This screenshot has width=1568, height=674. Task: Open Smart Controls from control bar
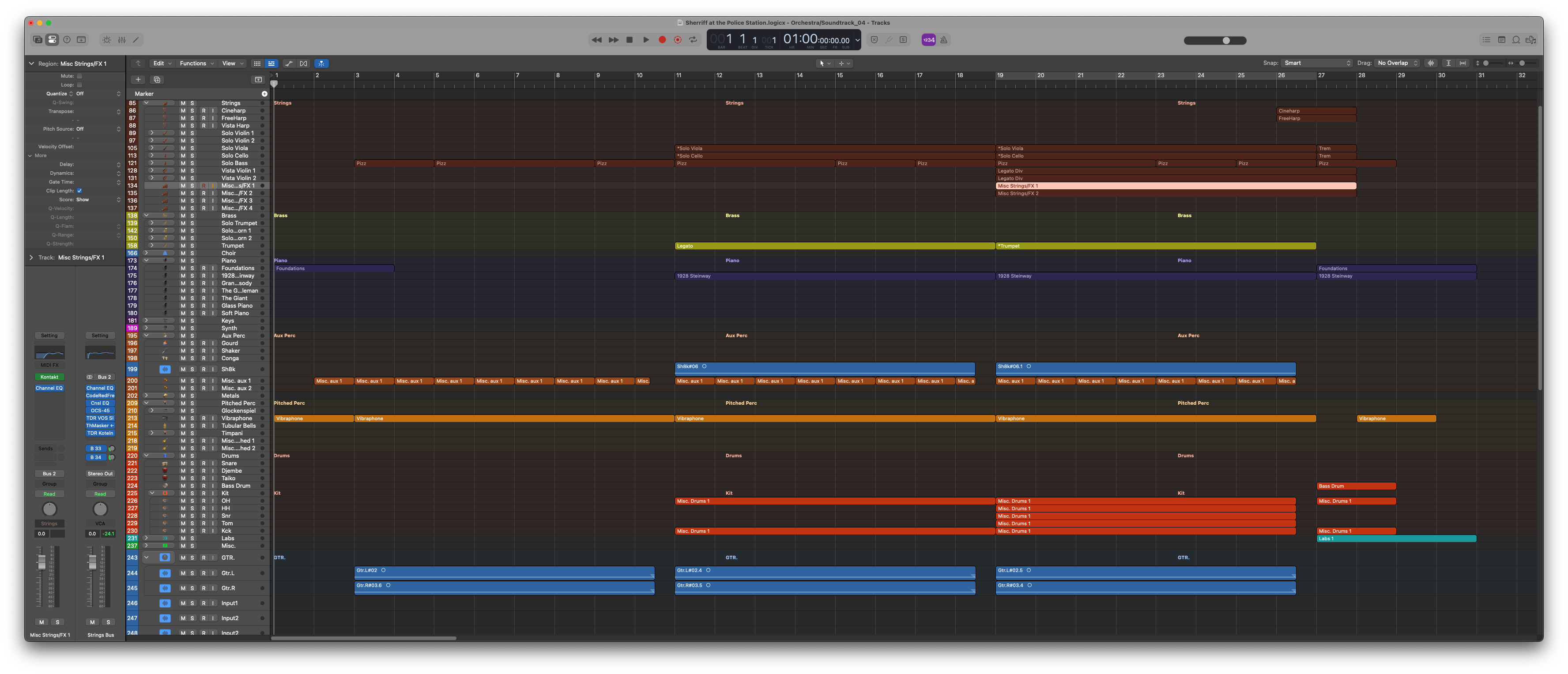[106, 40]
